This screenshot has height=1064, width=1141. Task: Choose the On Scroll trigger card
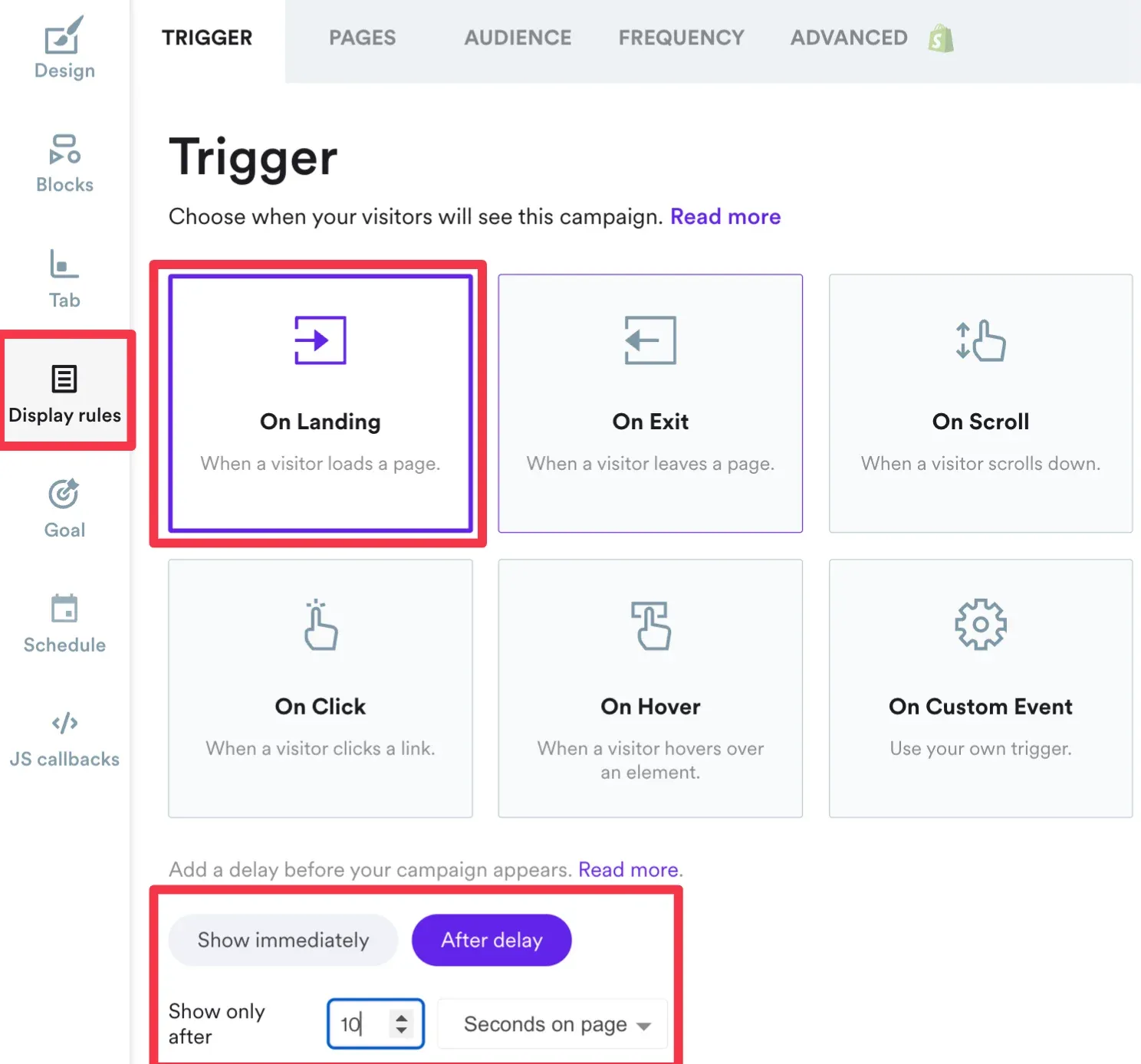[981, 403]
